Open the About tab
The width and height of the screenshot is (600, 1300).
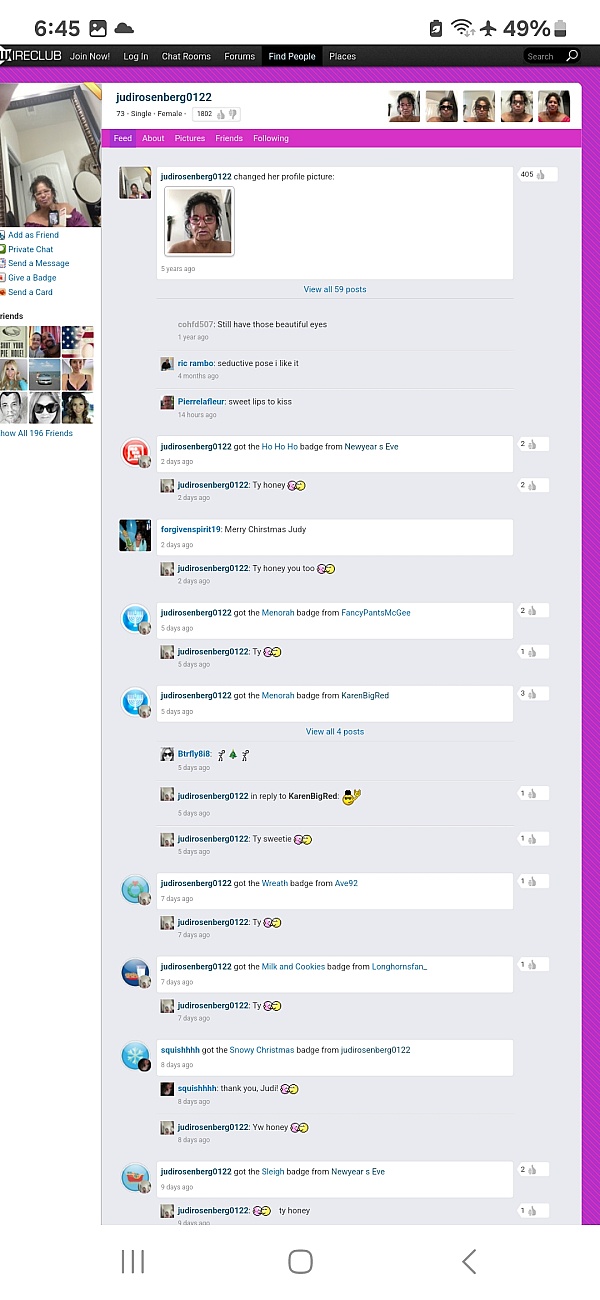(x=153, y=138)
